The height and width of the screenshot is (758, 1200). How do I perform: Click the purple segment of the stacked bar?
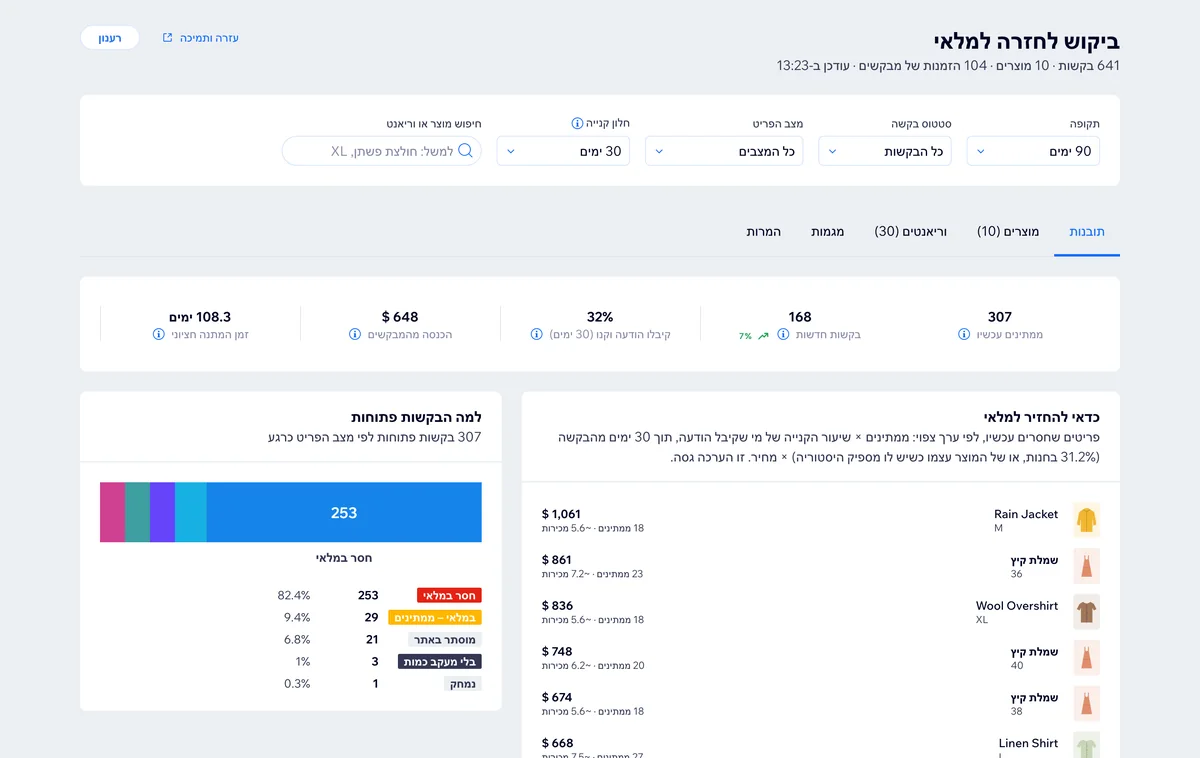coord(162,512)
